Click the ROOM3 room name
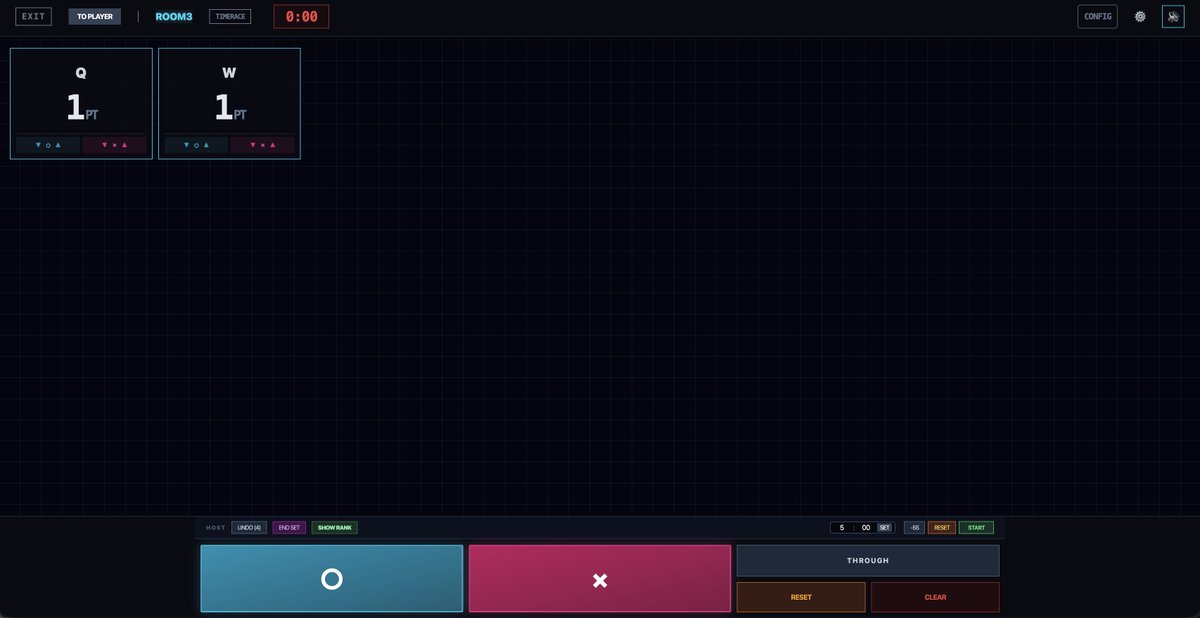The image size is (1200, 618). 174,16
